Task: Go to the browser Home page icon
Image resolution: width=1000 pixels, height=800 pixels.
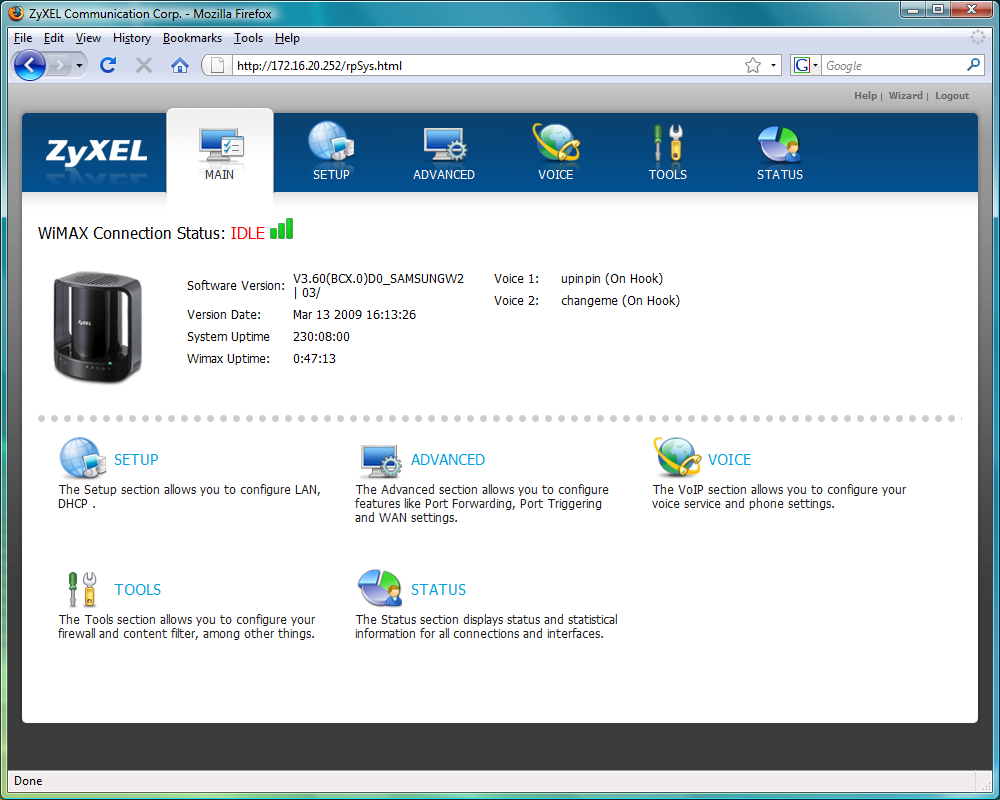Action: 180,65
